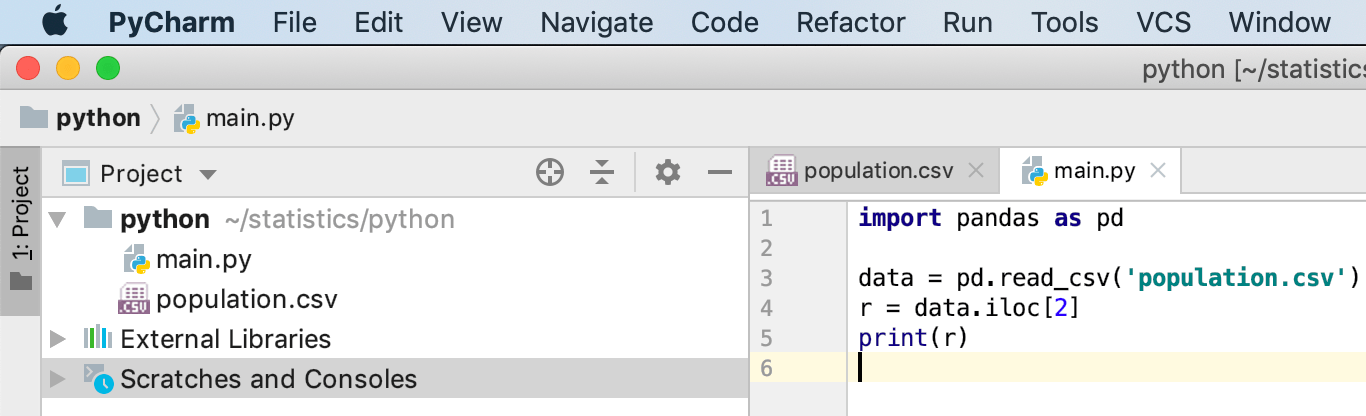Open Project panel settings gear
1366x416 pixels.
[x=667, y=173]
